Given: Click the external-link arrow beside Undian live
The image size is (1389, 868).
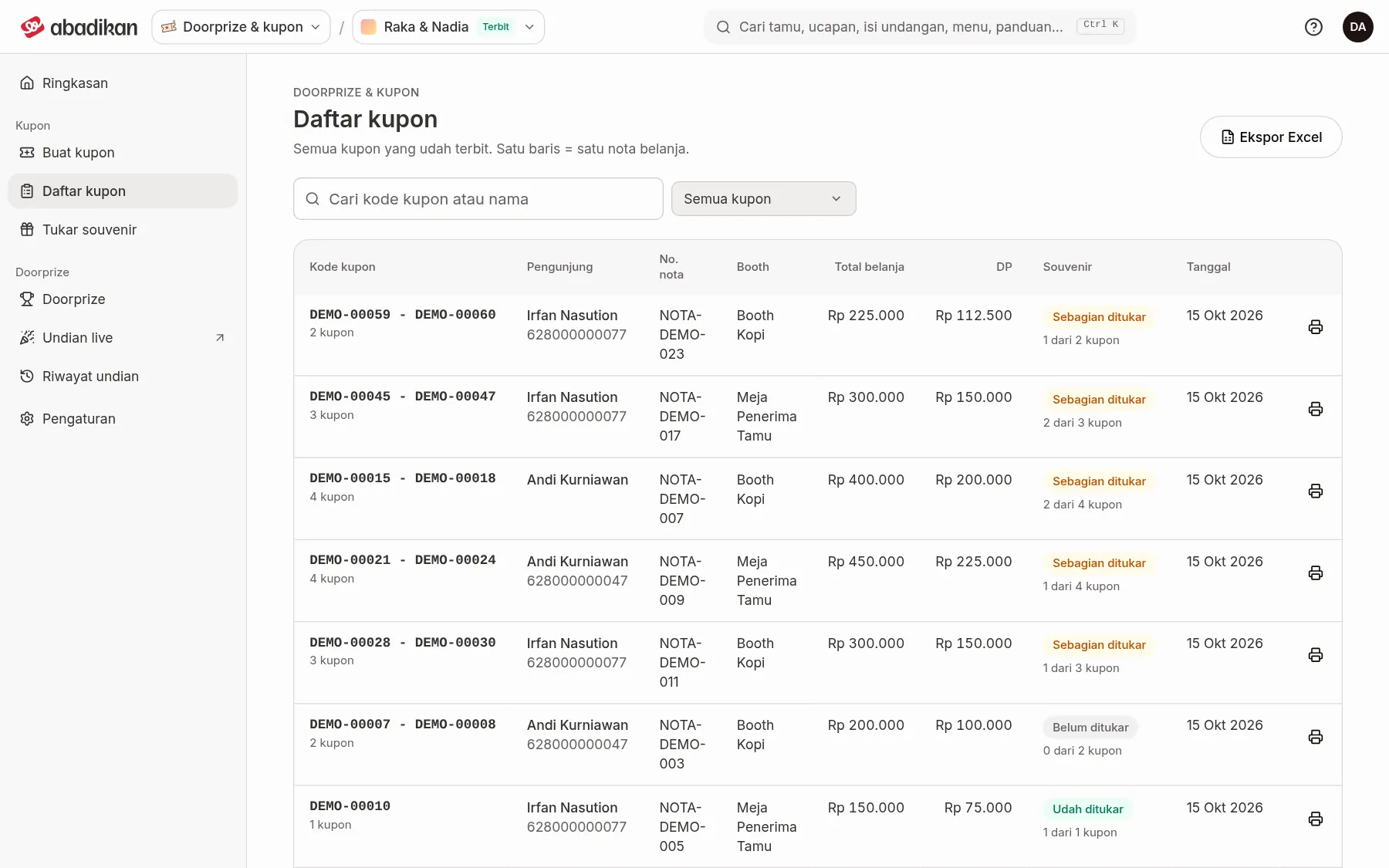Looking at the screenshot, I should point(220,337).
